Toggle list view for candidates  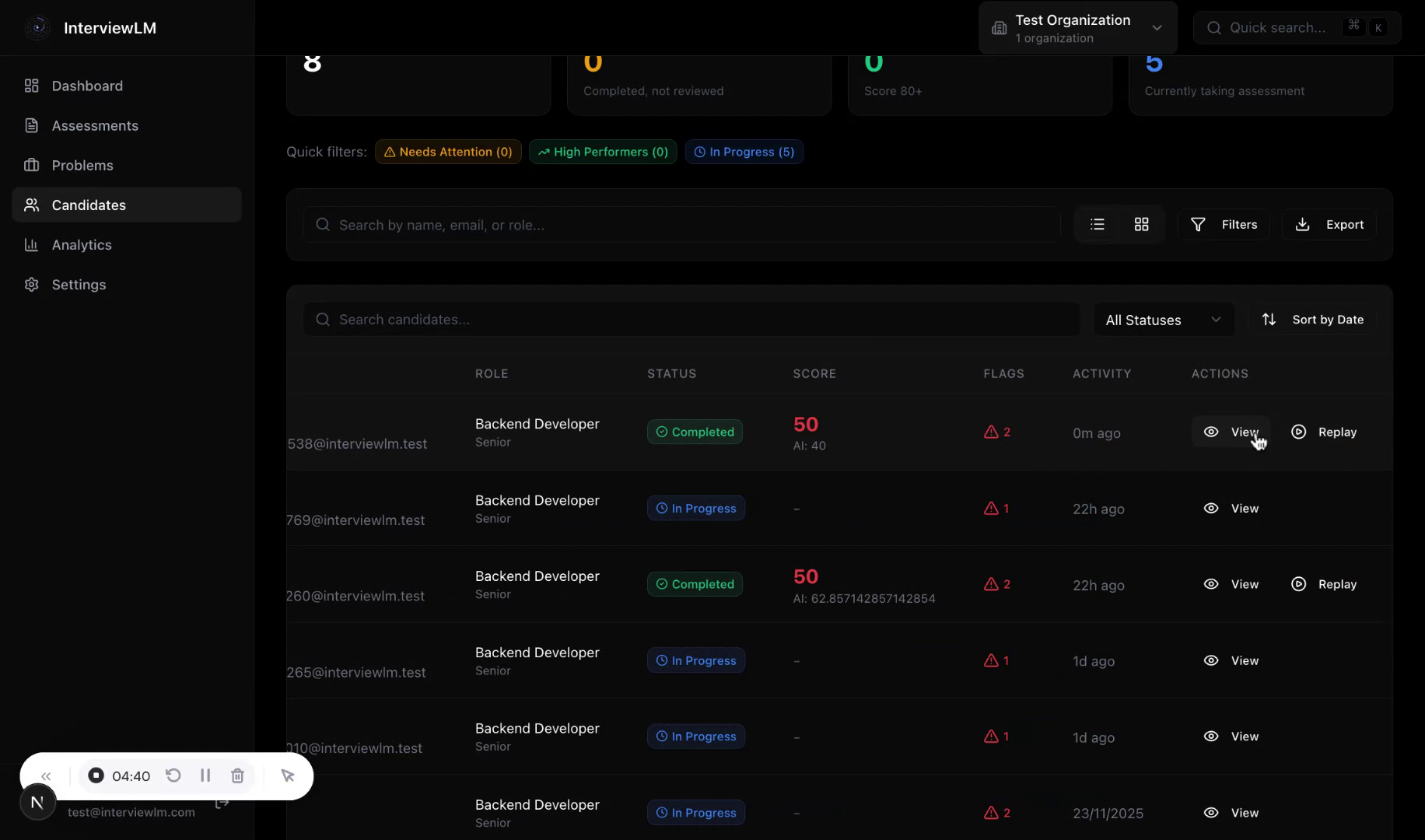(x=1097, y=224)
